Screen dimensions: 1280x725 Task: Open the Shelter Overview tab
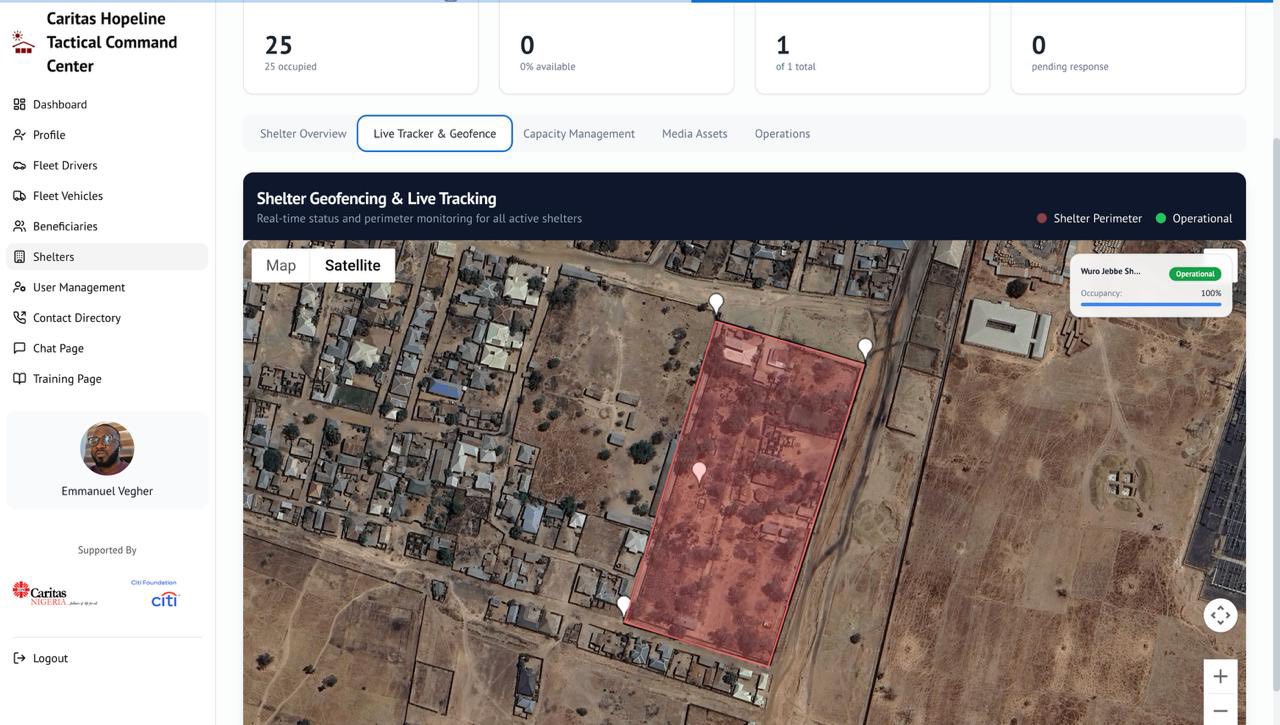[303, 134]
